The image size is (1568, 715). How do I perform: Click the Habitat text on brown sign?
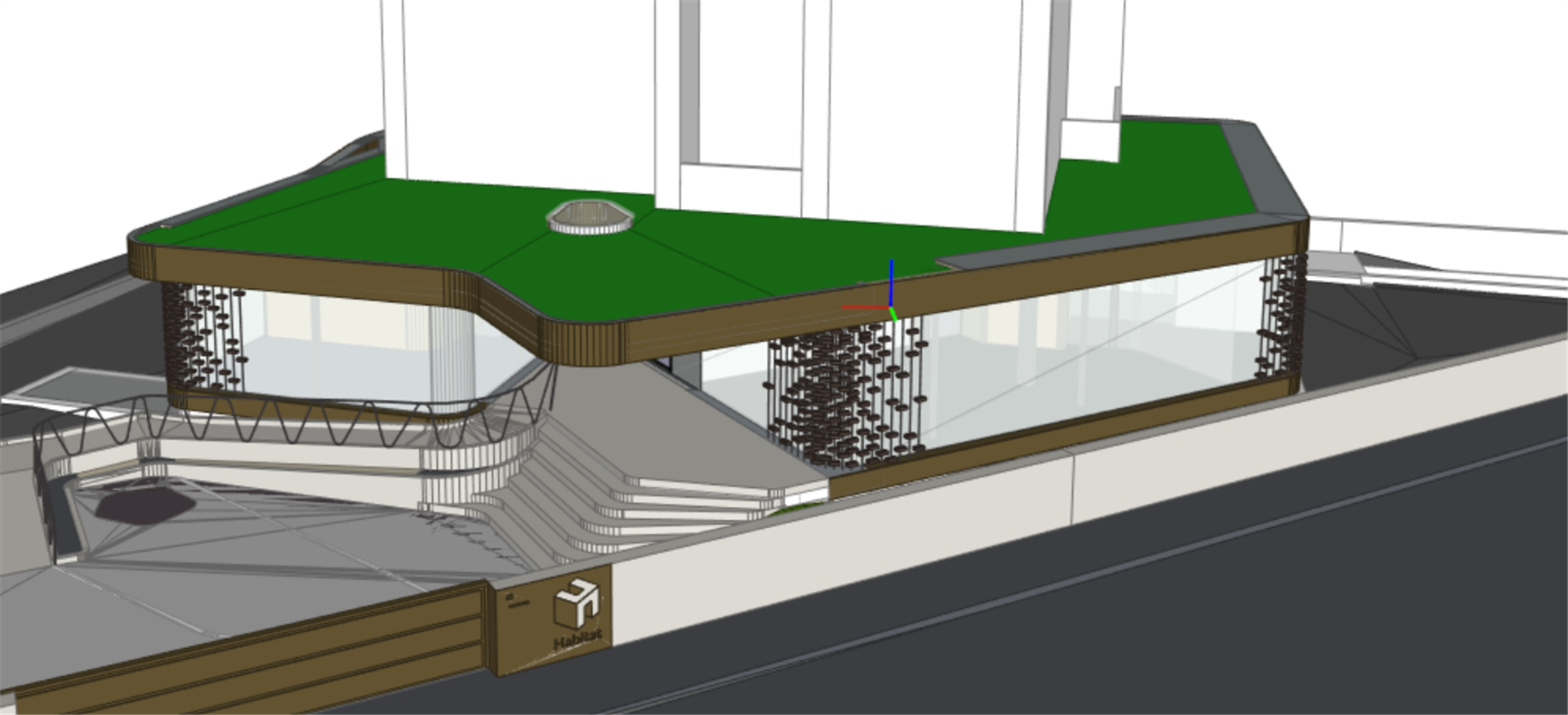[578, 641]
